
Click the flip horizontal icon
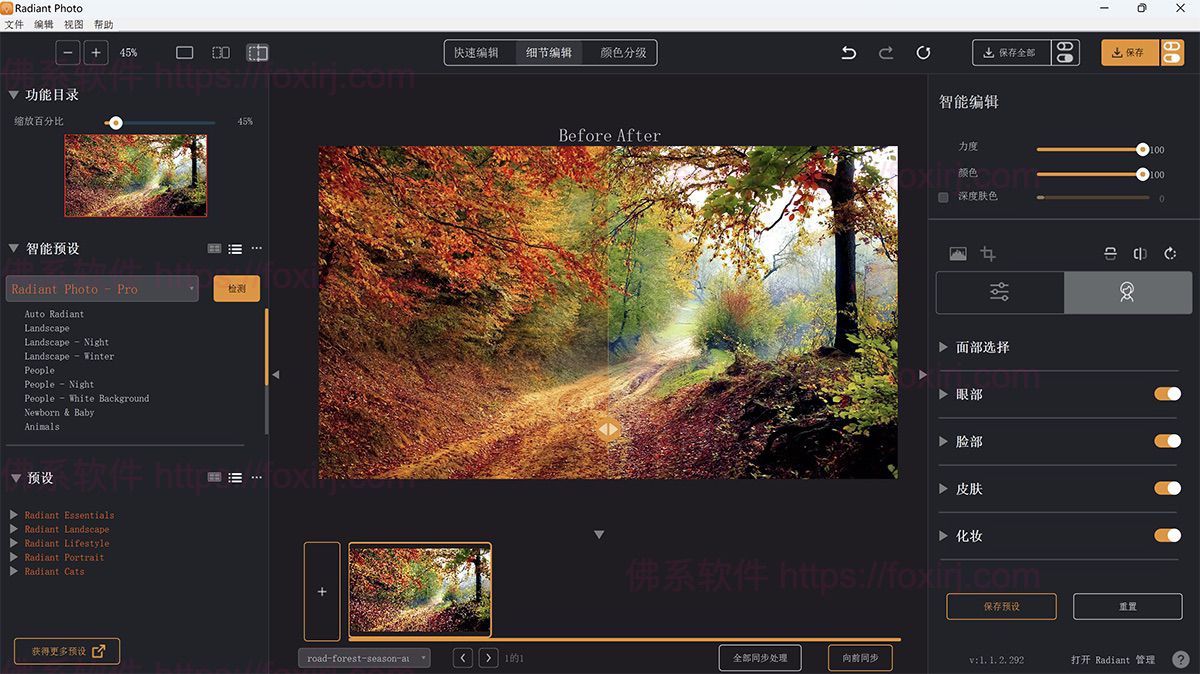coord(1140,253)
